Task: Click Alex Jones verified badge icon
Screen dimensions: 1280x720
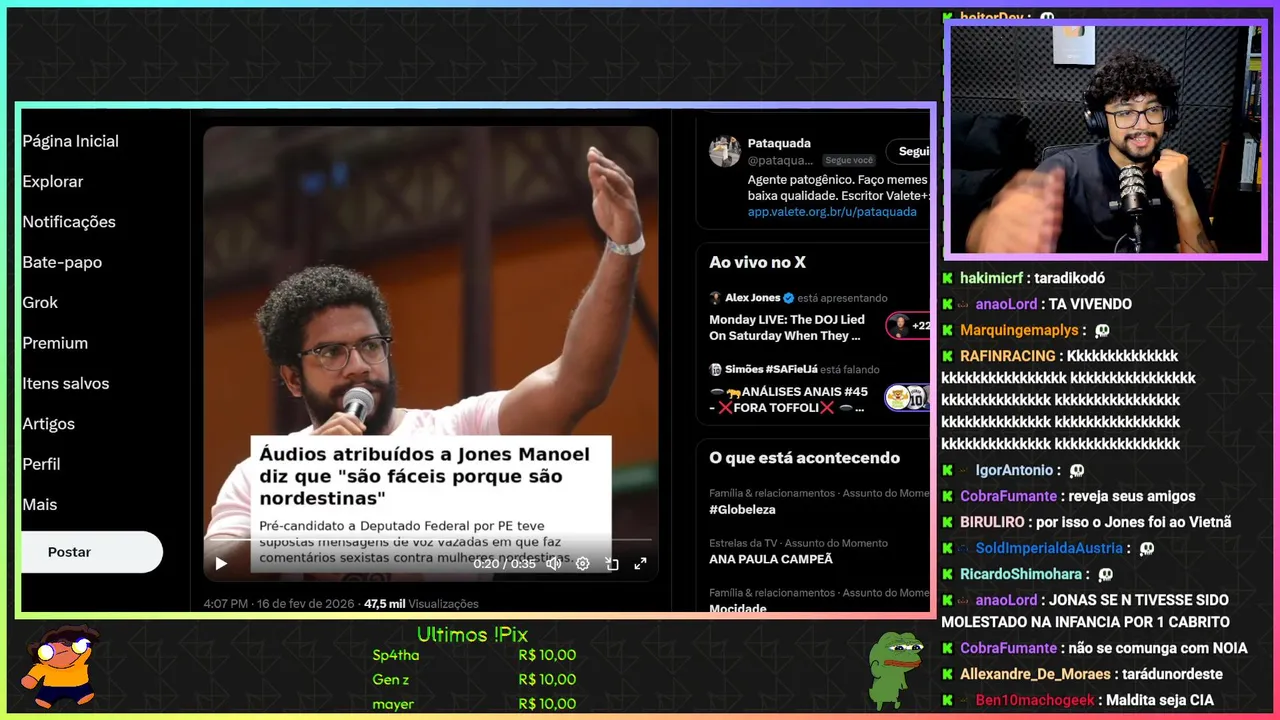Action: (788, 298)
